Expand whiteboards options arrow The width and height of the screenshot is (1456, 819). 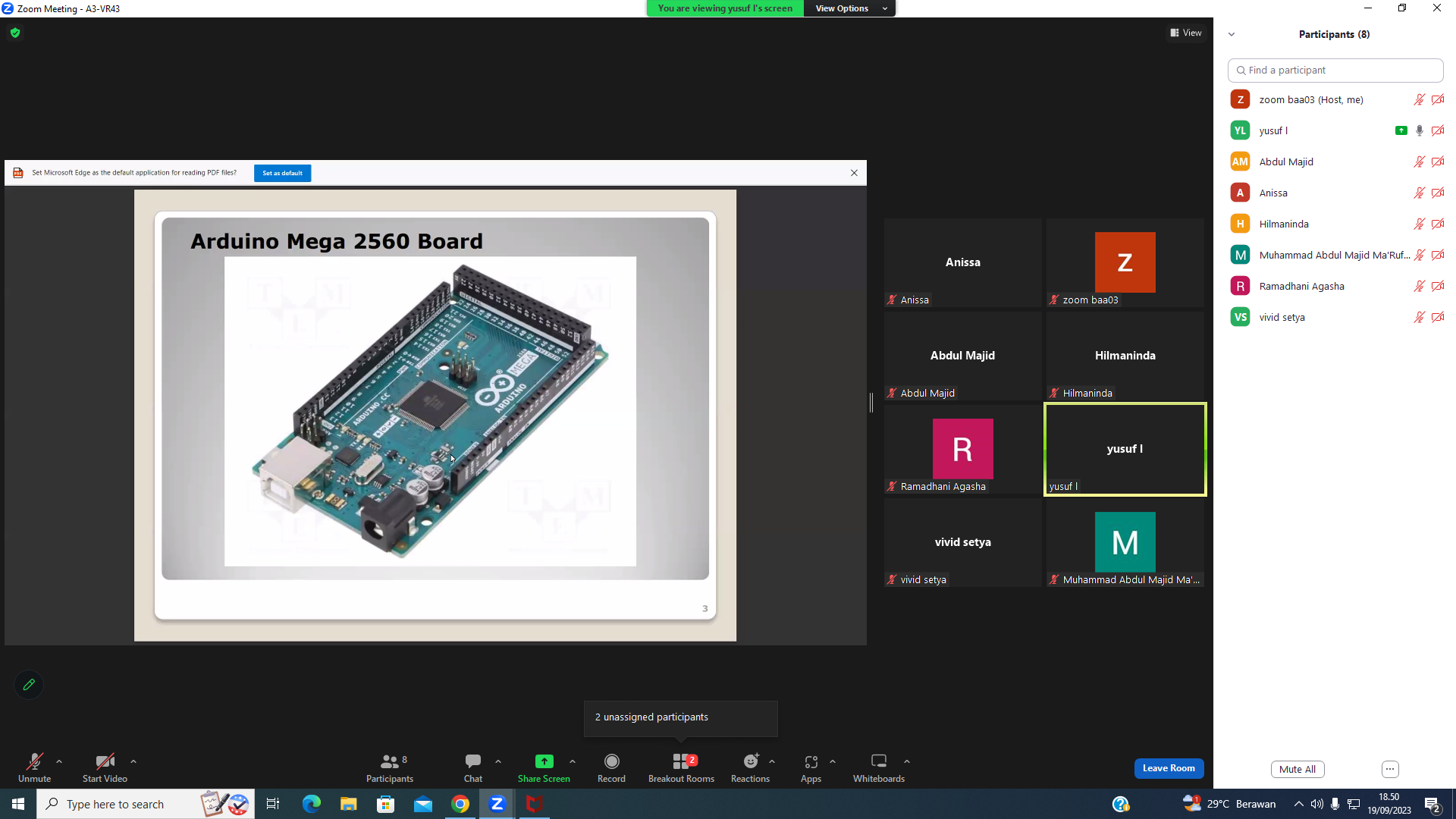click(907, 761)
